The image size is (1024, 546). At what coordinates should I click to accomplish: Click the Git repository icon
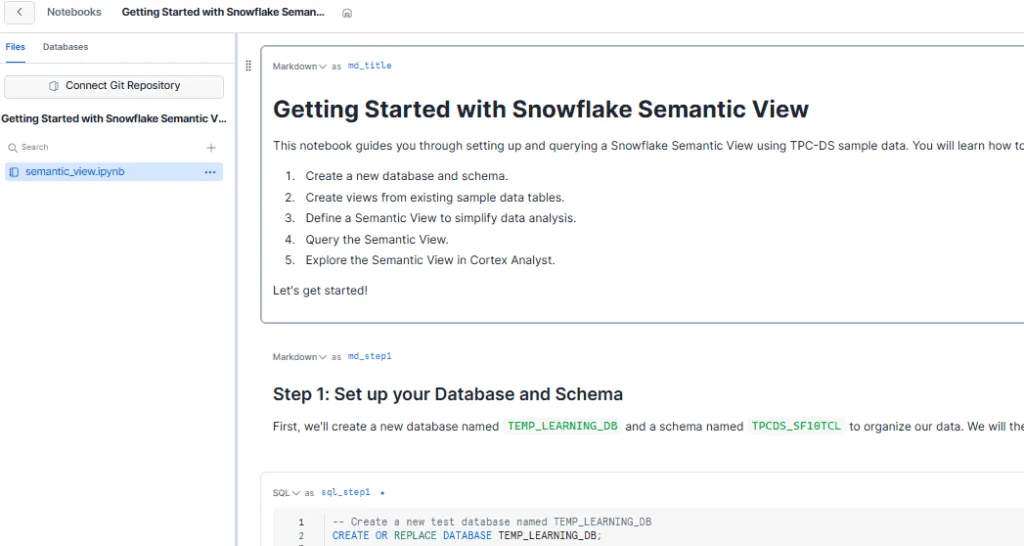(54, 86)
